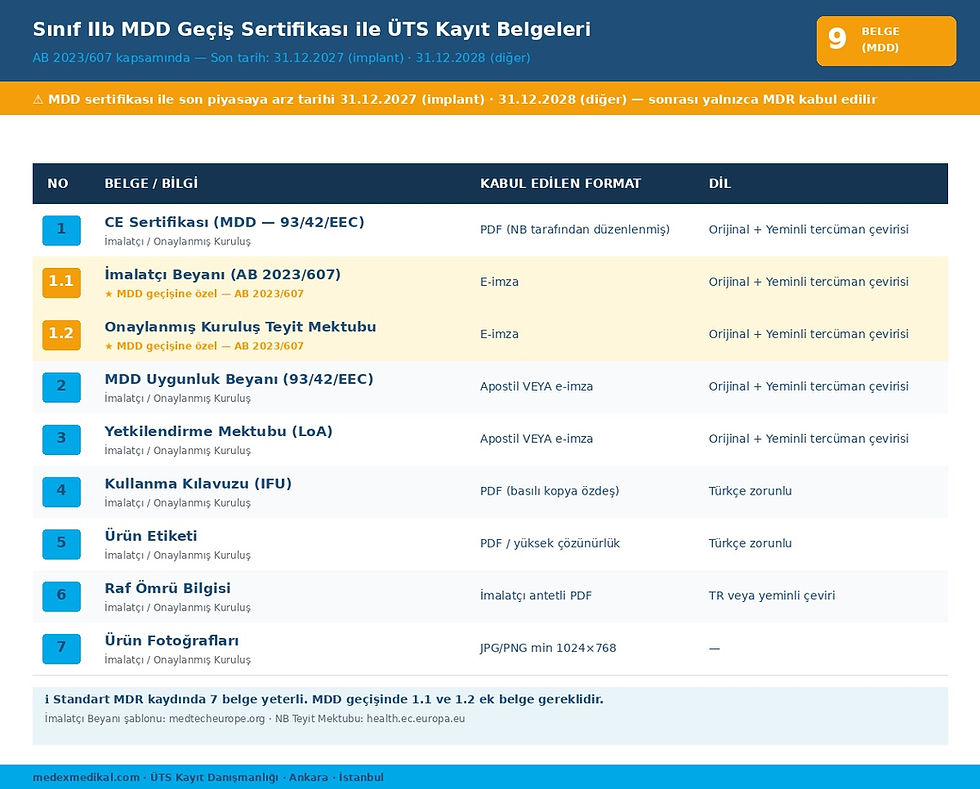The image size is (980, 789).
Task: Click the blue number 5 badge
Action: [61, 544]
